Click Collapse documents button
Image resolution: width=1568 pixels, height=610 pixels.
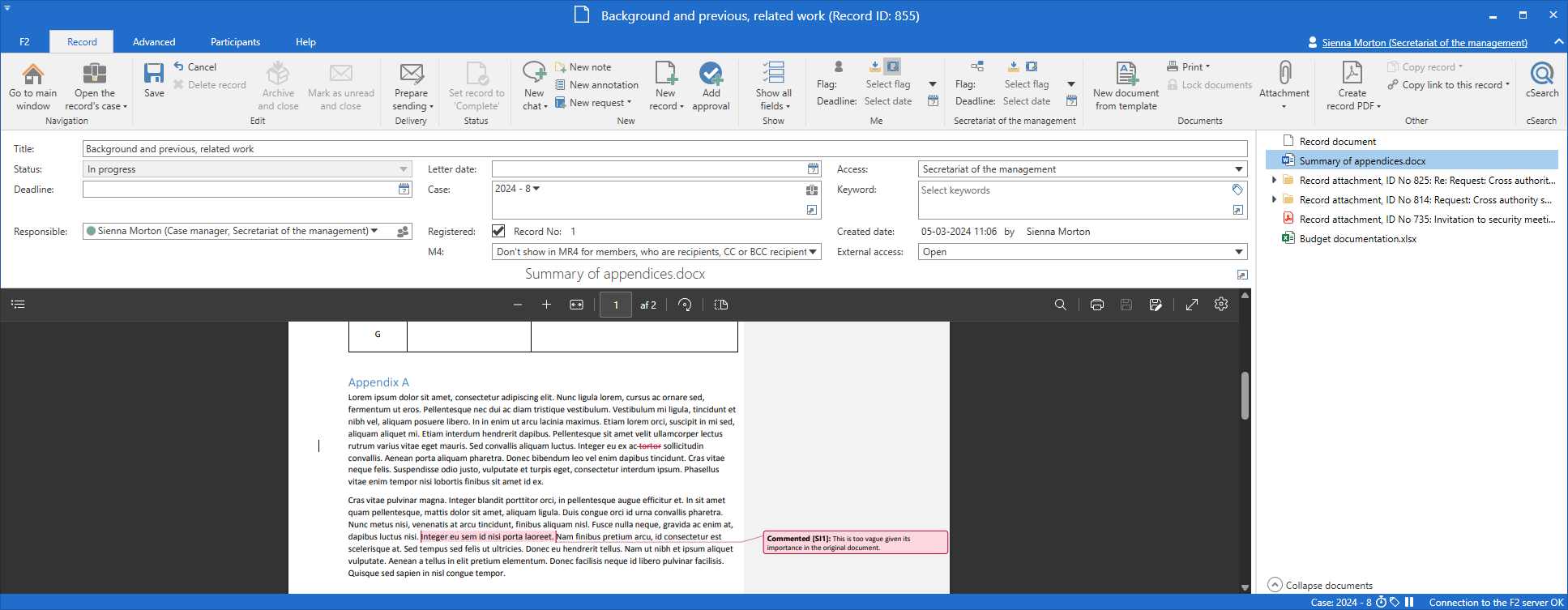(x=1320, y=585)
